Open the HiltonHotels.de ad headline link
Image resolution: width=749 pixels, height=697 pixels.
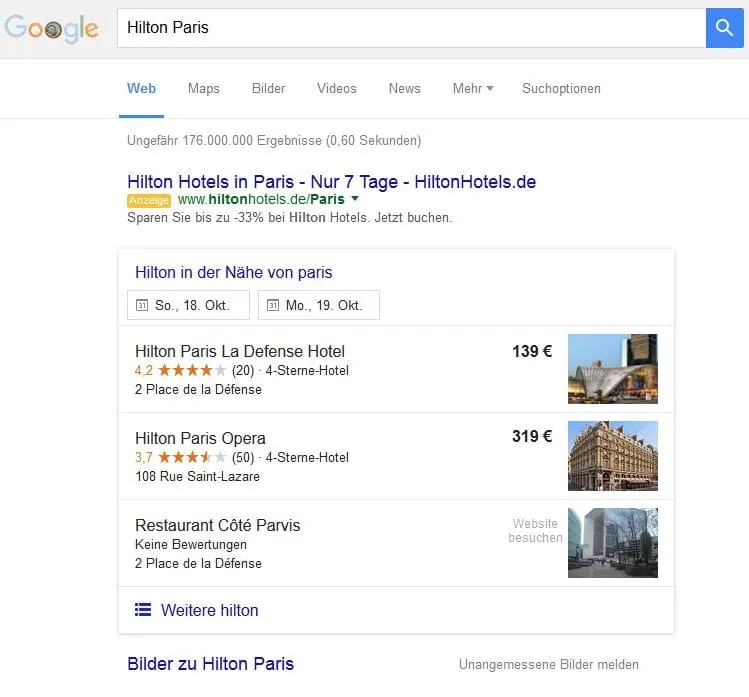click(331, 182)
